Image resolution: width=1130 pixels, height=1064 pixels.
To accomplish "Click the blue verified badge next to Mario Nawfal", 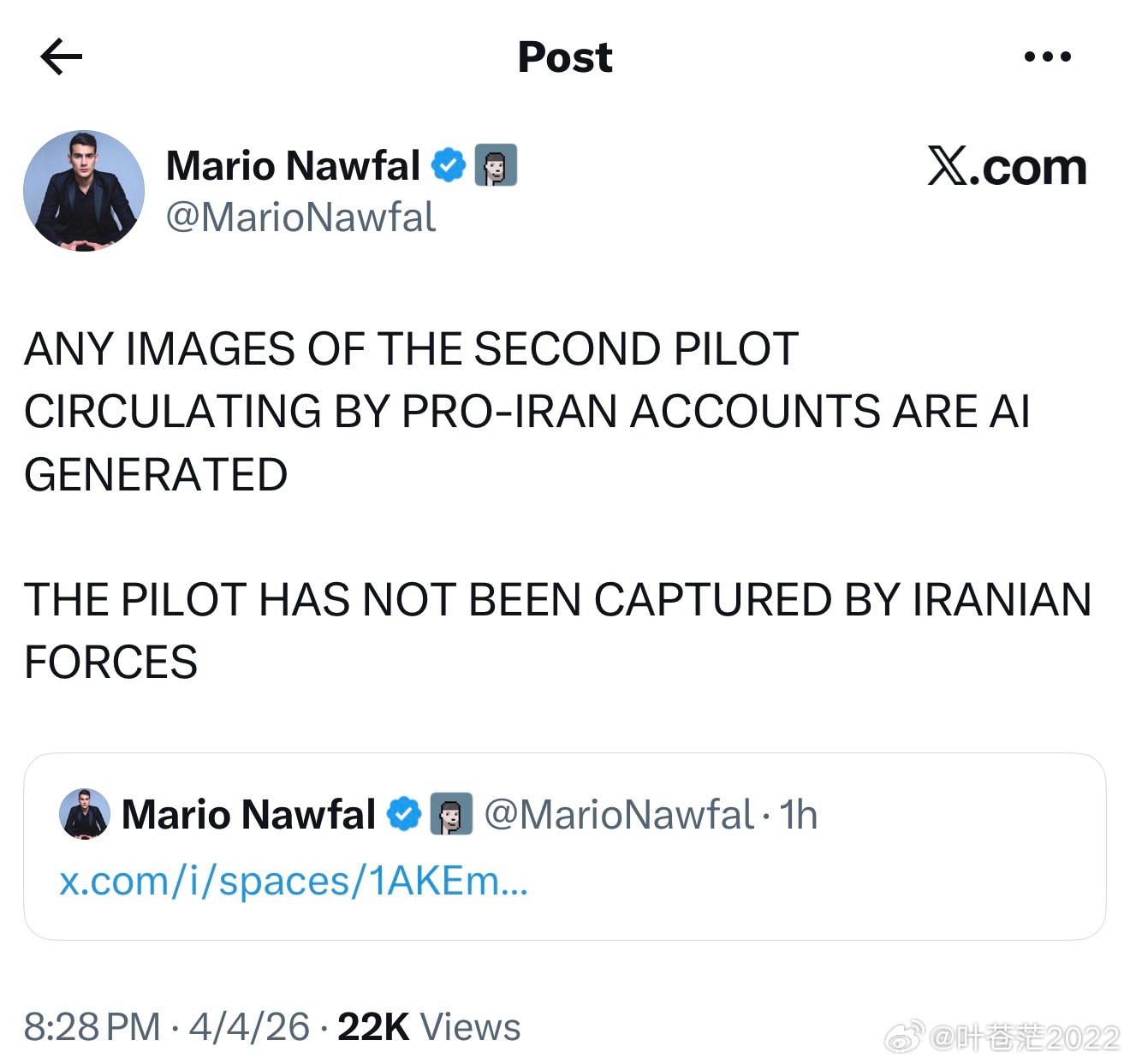I will click(x=449, y=164).
